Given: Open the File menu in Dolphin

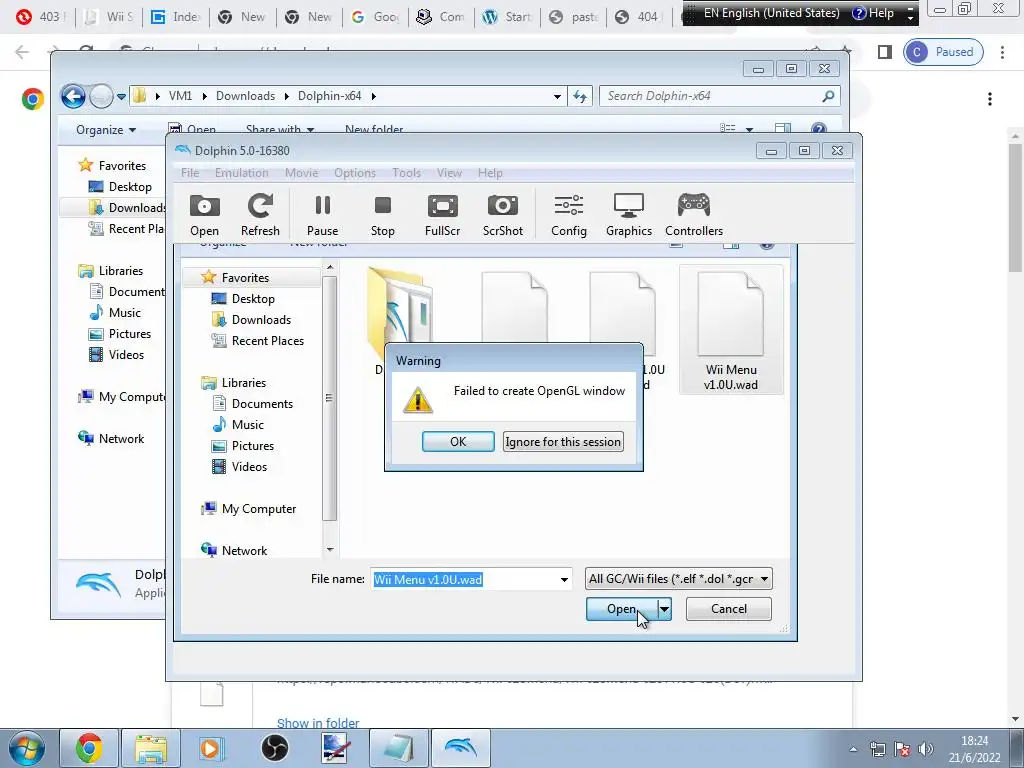Looking at the screenshot, I should pyautogui.click(x=190, y=173).
